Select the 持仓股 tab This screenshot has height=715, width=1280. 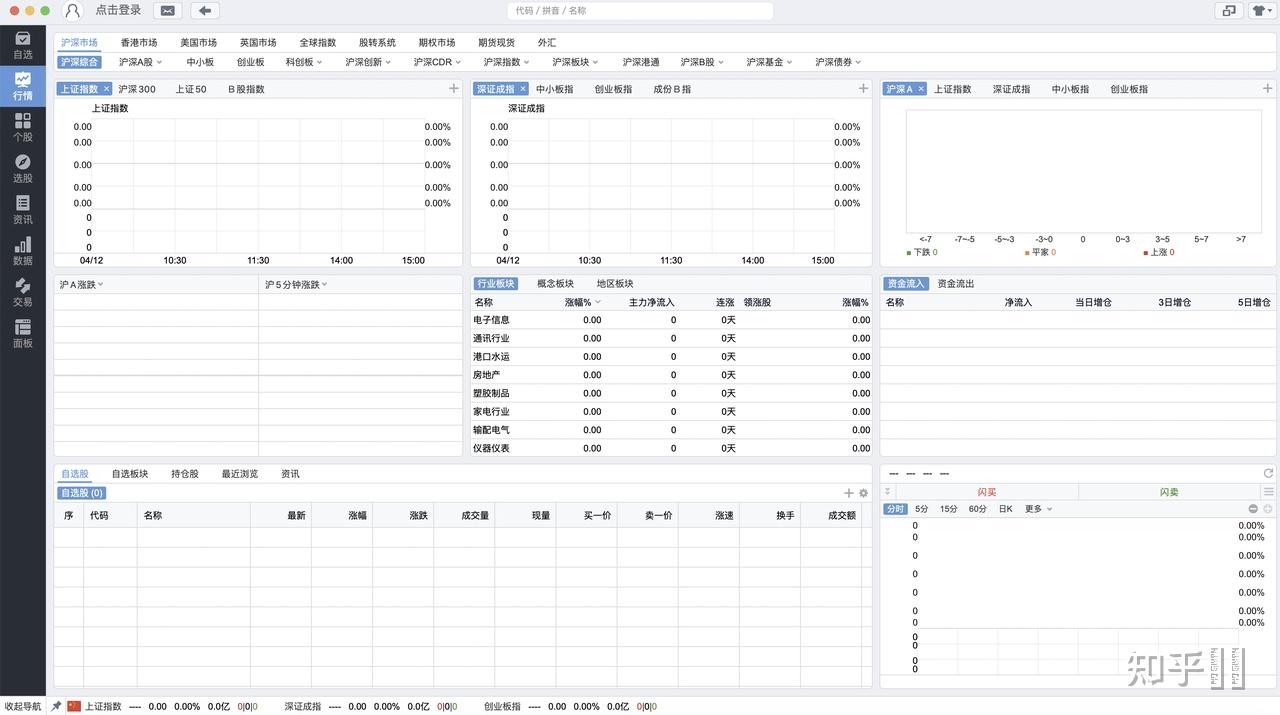pos(184,474)
